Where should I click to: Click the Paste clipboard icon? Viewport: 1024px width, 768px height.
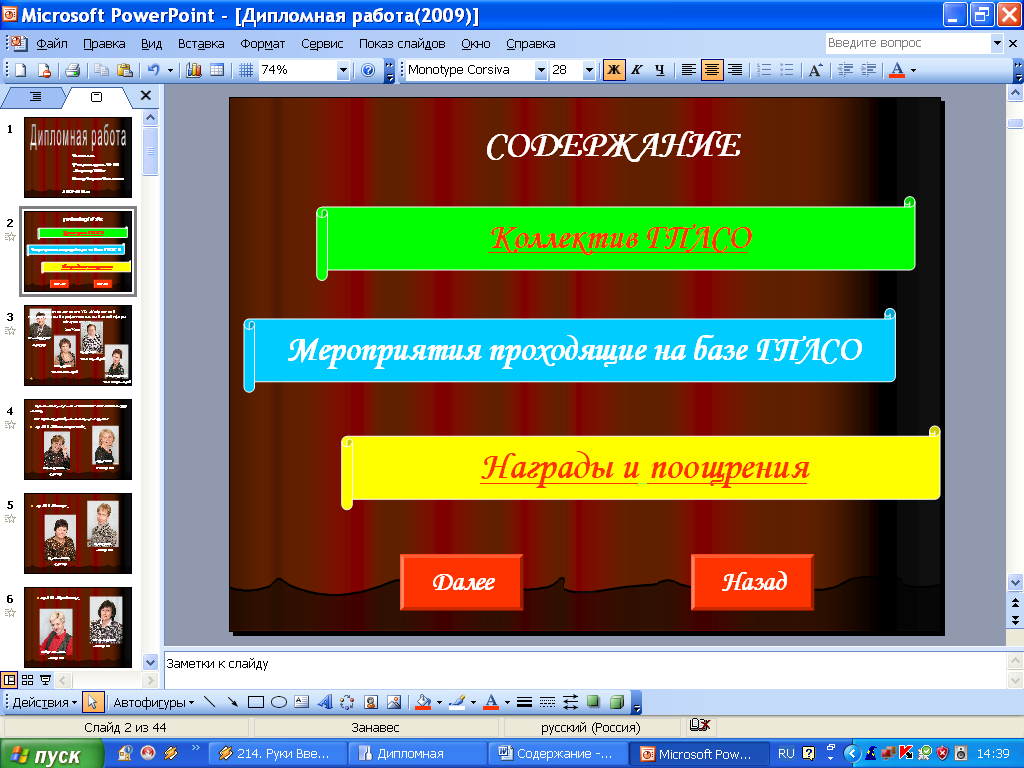tap(125, 70)
